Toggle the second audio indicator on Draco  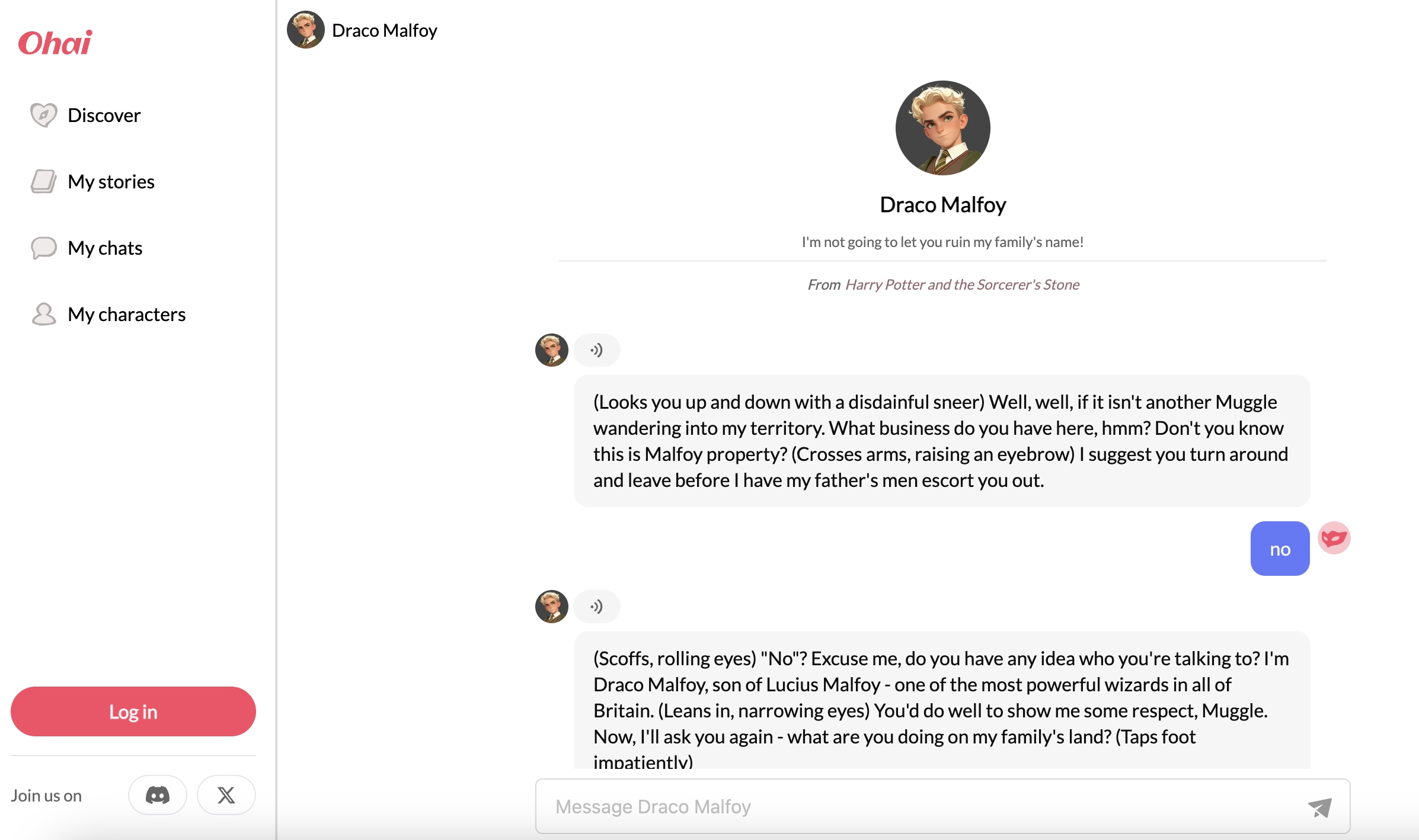(x=596, y=606)
